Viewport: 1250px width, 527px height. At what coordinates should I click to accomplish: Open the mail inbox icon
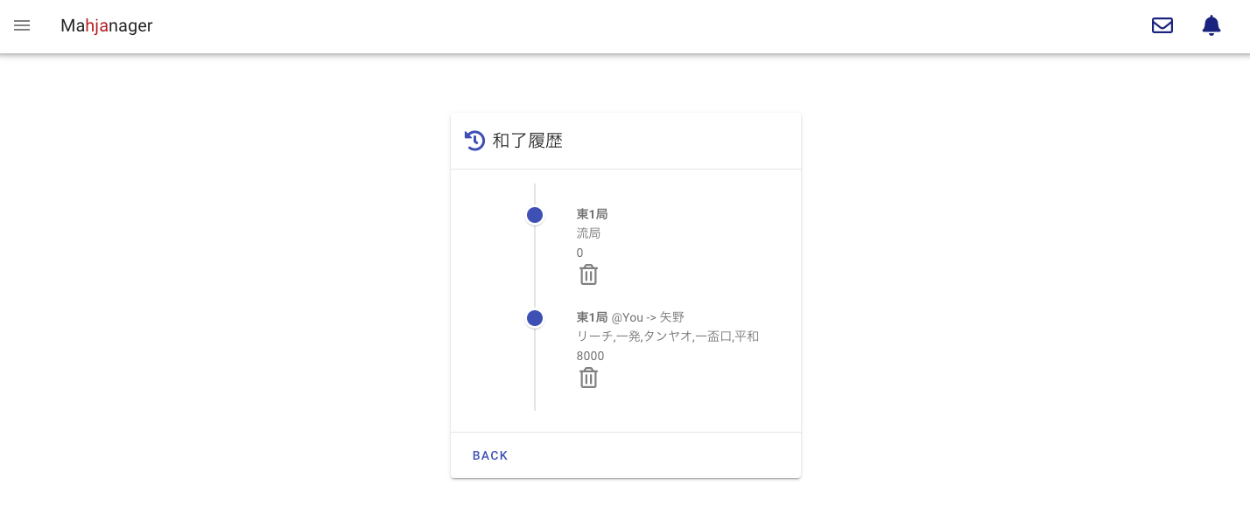pos(1162,26)
